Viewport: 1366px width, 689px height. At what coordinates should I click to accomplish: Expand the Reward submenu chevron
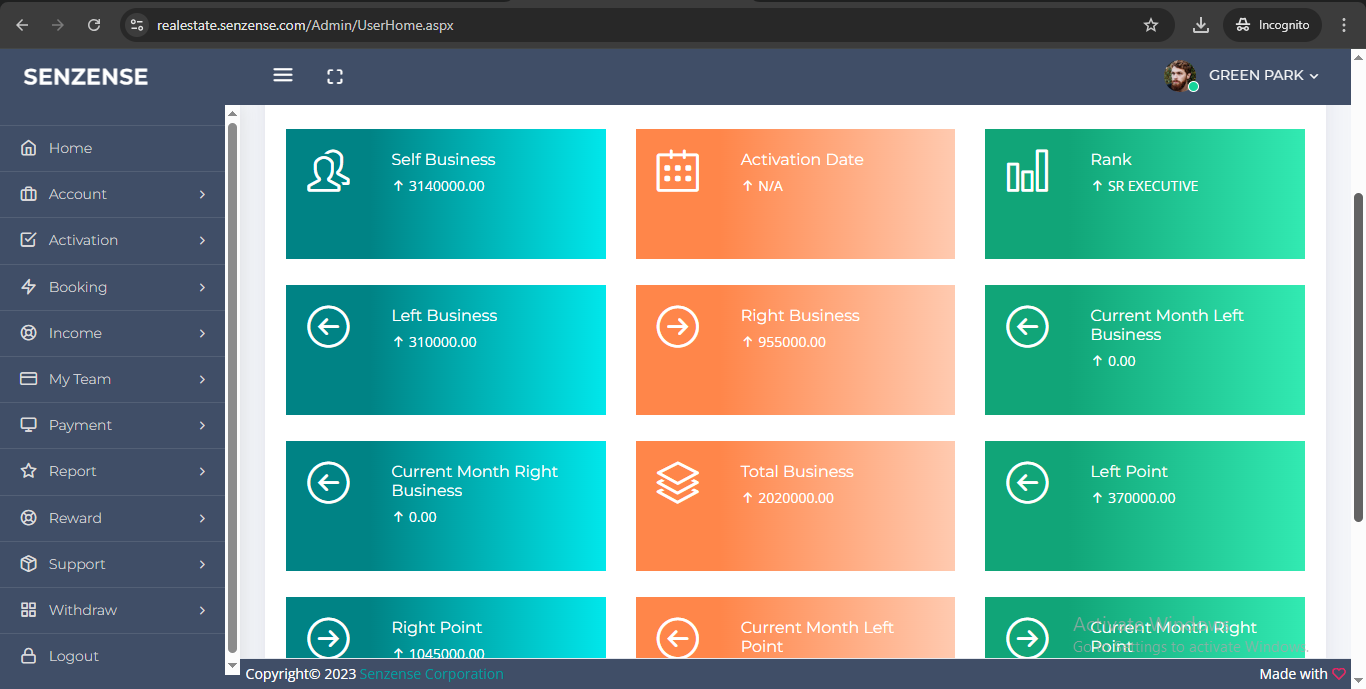click(x=202, y=518)
